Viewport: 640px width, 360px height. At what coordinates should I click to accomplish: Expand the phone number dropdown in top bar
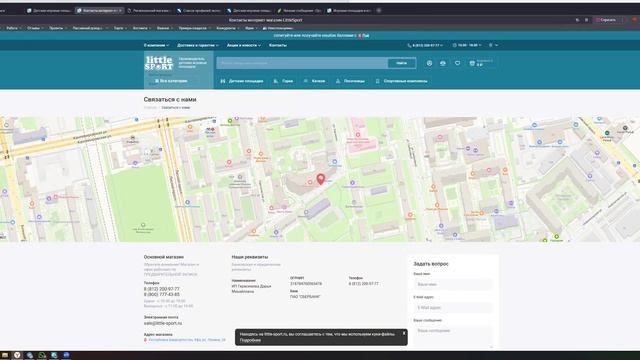(x=425, y=45)
